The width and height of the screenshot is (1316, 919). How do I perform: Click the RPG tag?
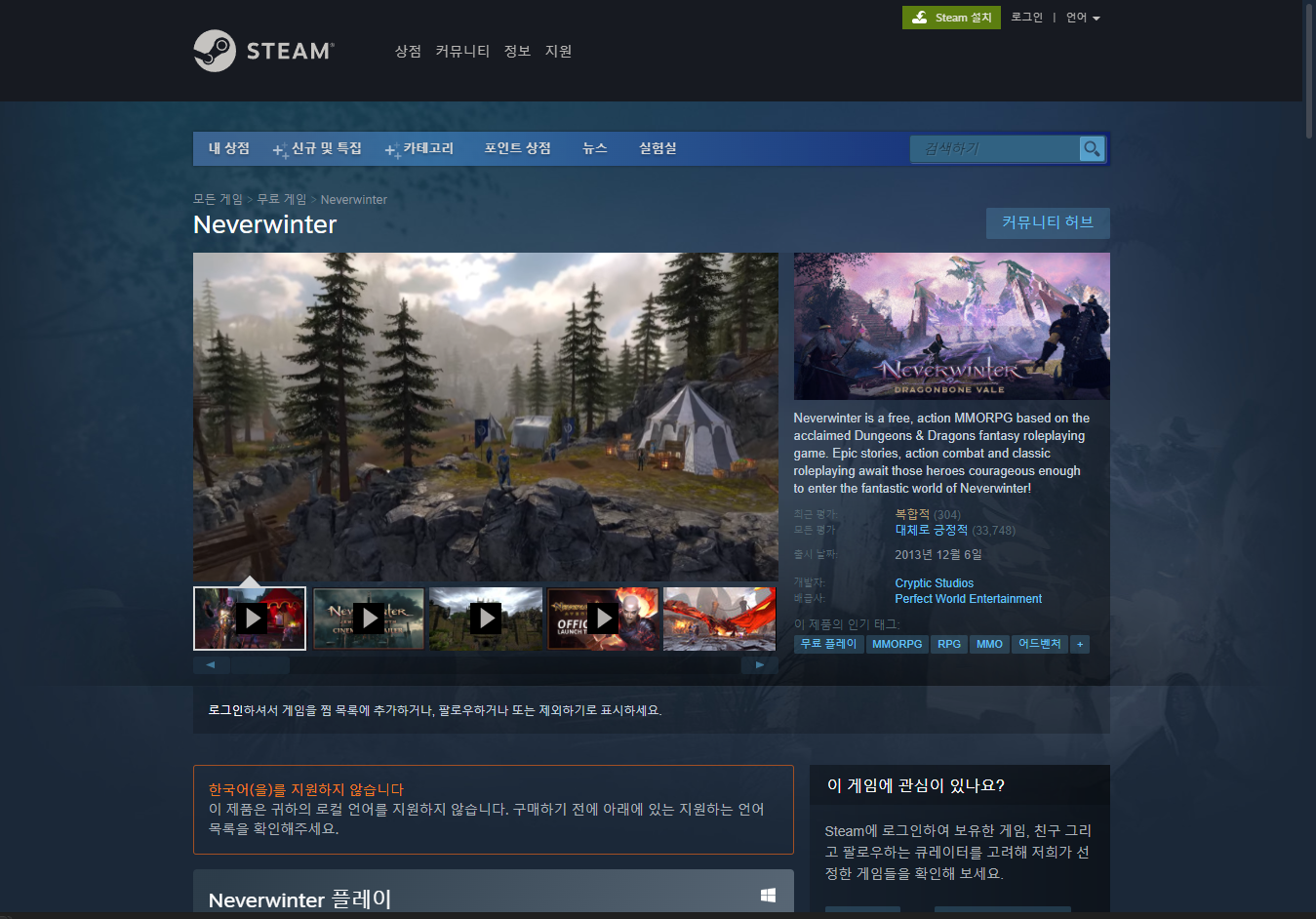coord(949,644)
